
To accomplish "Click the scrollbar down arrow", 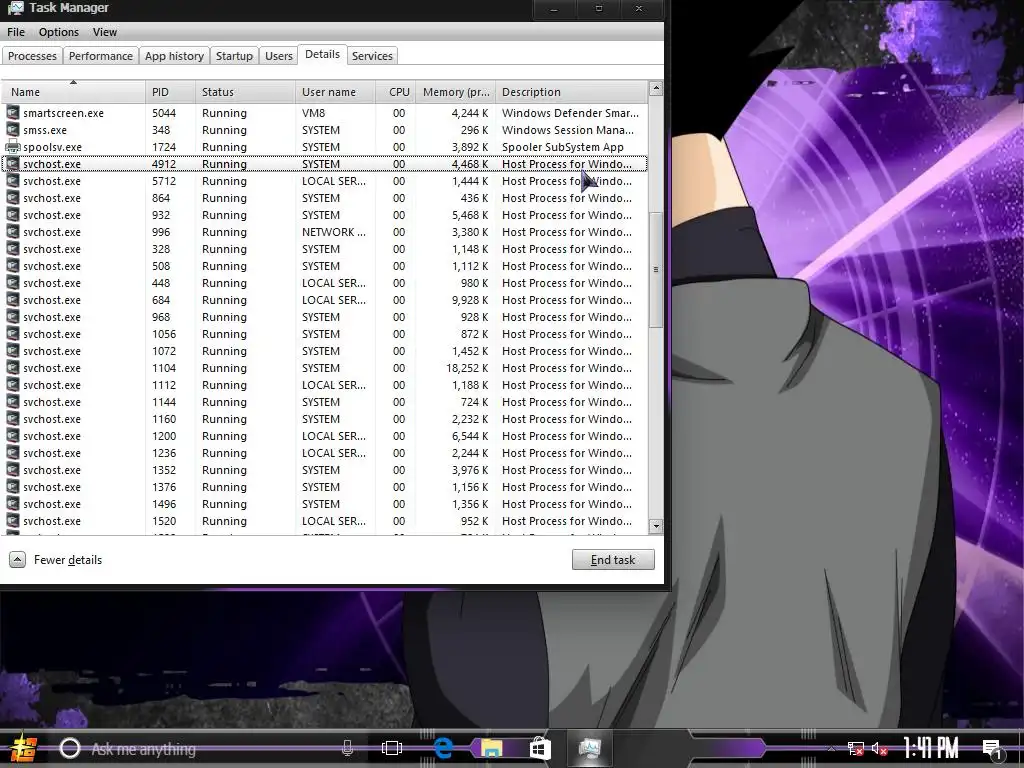I will tap(656, 526).
